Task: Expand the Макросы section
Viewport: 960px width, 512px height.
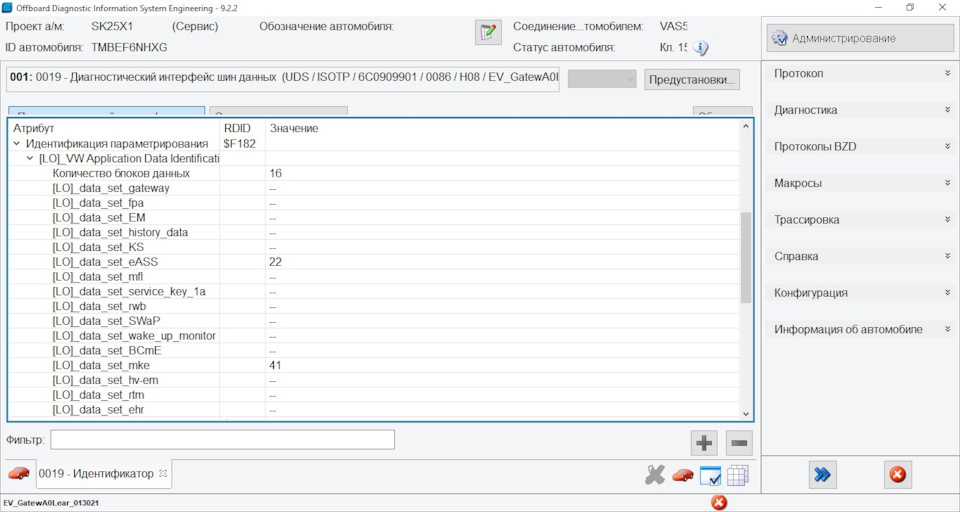Action: click(x=860, y=183)
